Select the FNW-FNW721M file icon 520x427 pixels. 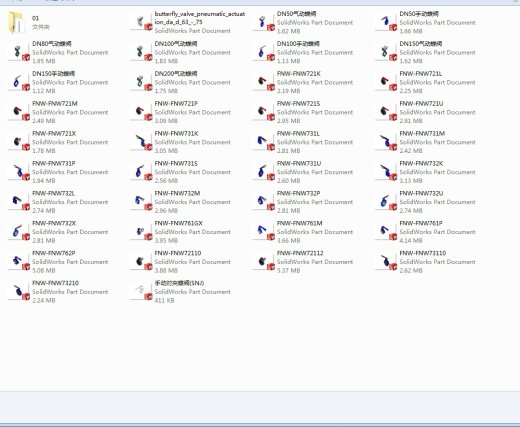coord(19,112)
